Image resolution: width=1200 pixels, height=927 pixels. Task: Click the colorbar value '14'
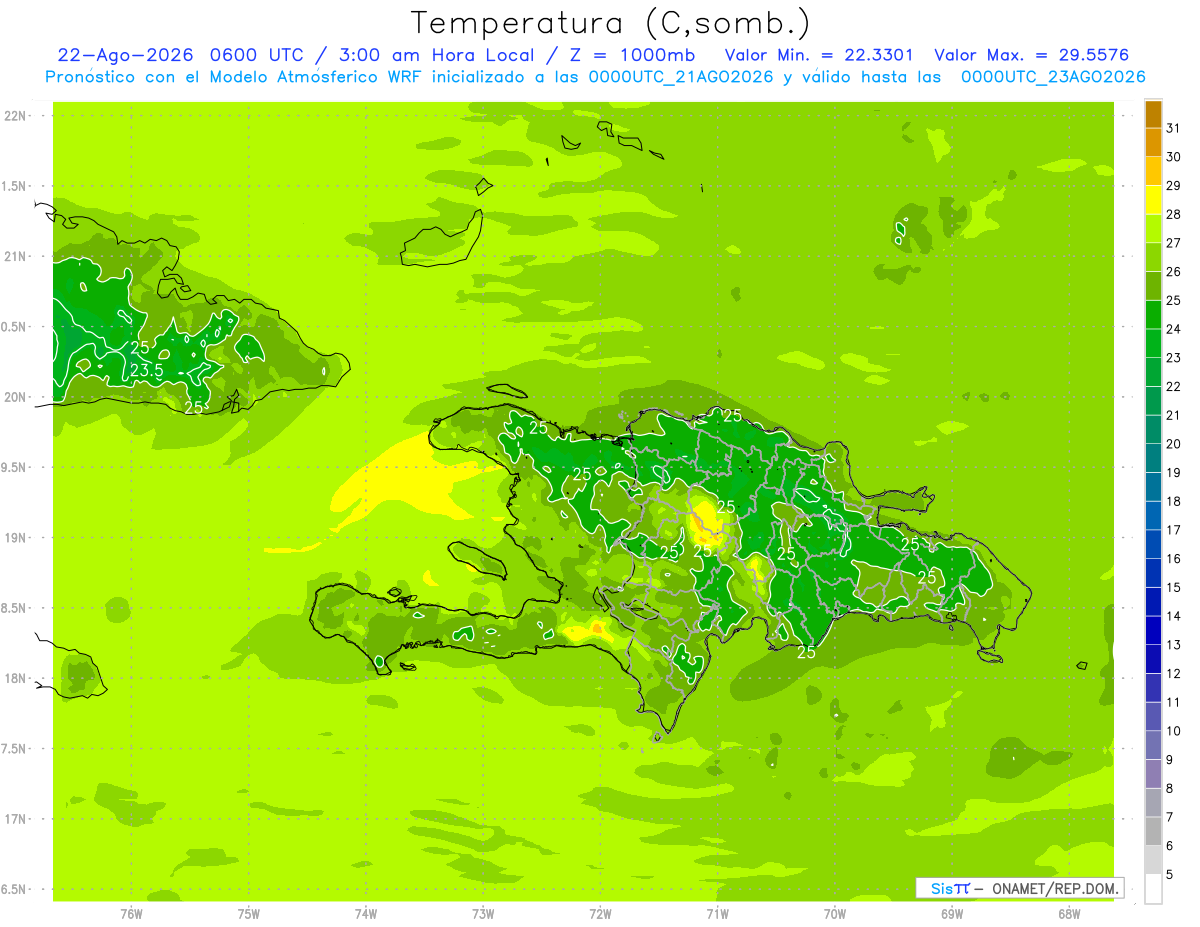[1173, 616]
